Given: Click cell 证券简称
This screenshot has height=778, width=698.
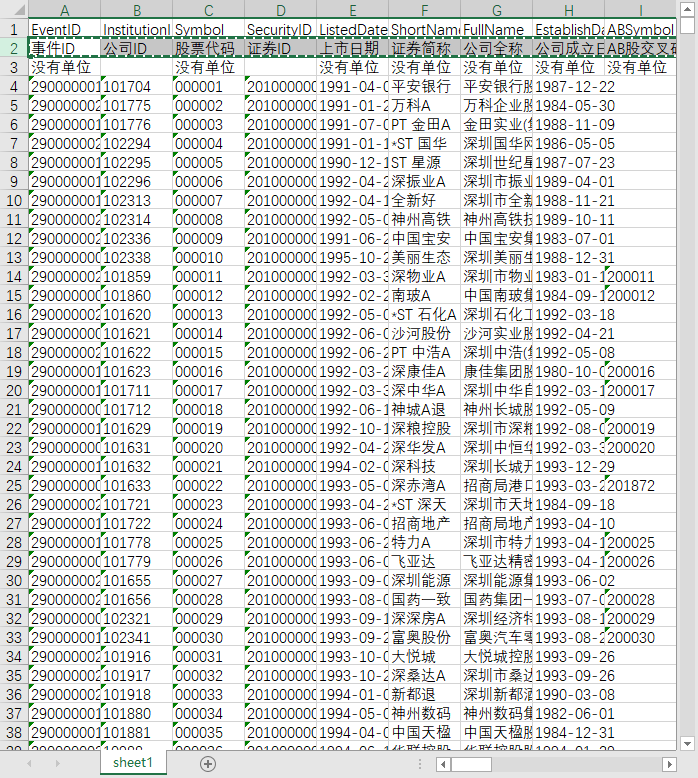Looking at the screenshot, I should point(424,49).
